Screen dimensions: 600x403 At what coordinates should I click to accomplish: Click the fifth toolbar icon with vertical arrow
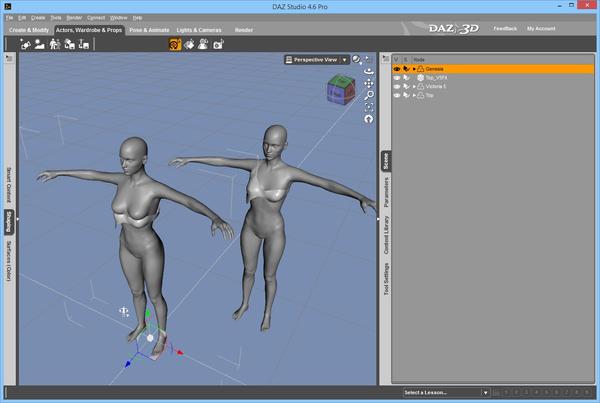(84, 44)
